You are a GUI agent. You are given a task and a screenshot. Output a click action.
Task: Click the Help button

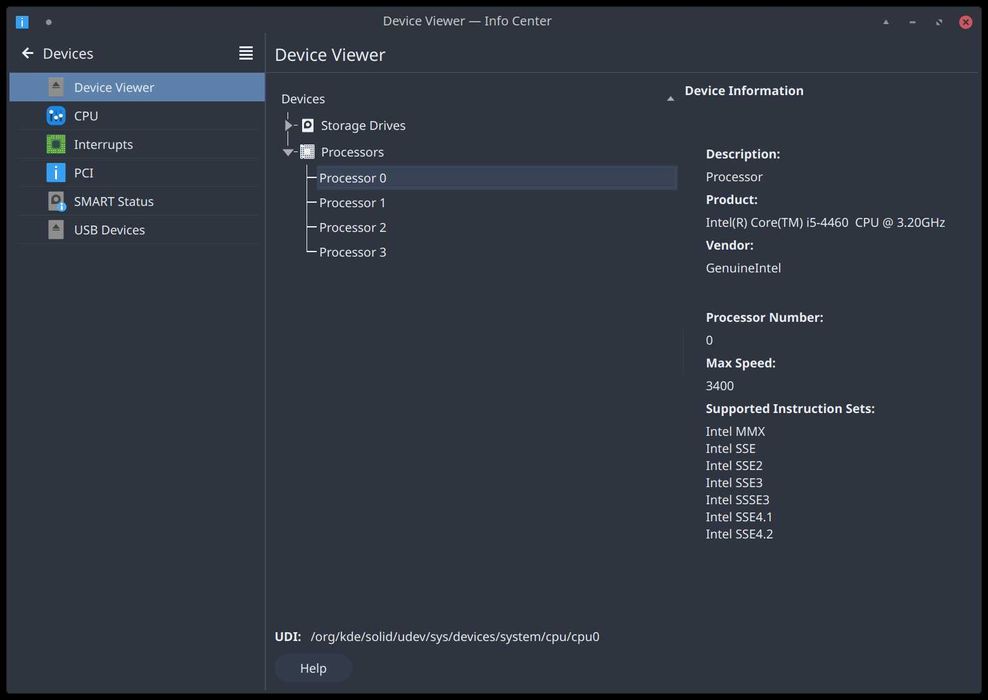[313, 668]
